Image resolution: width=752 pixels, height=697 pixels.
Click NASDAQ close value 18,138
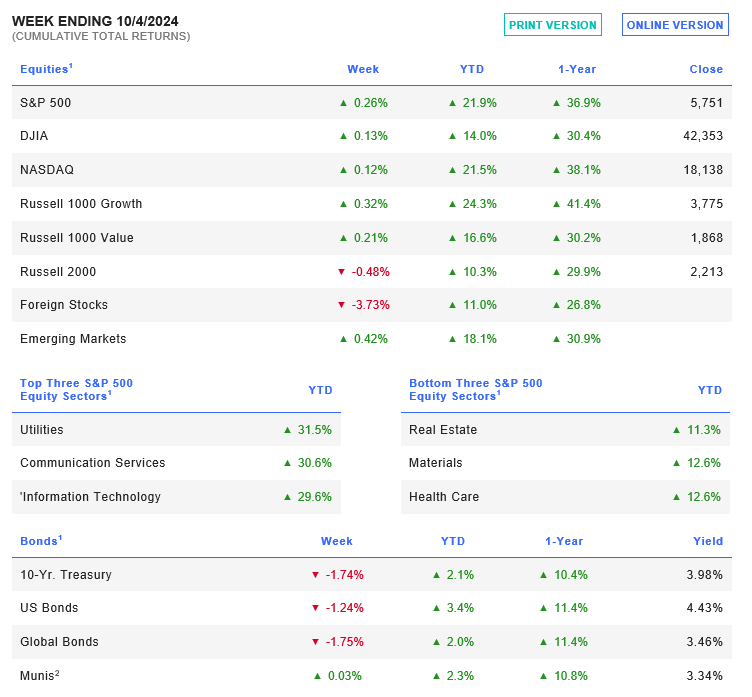(703, 170)
